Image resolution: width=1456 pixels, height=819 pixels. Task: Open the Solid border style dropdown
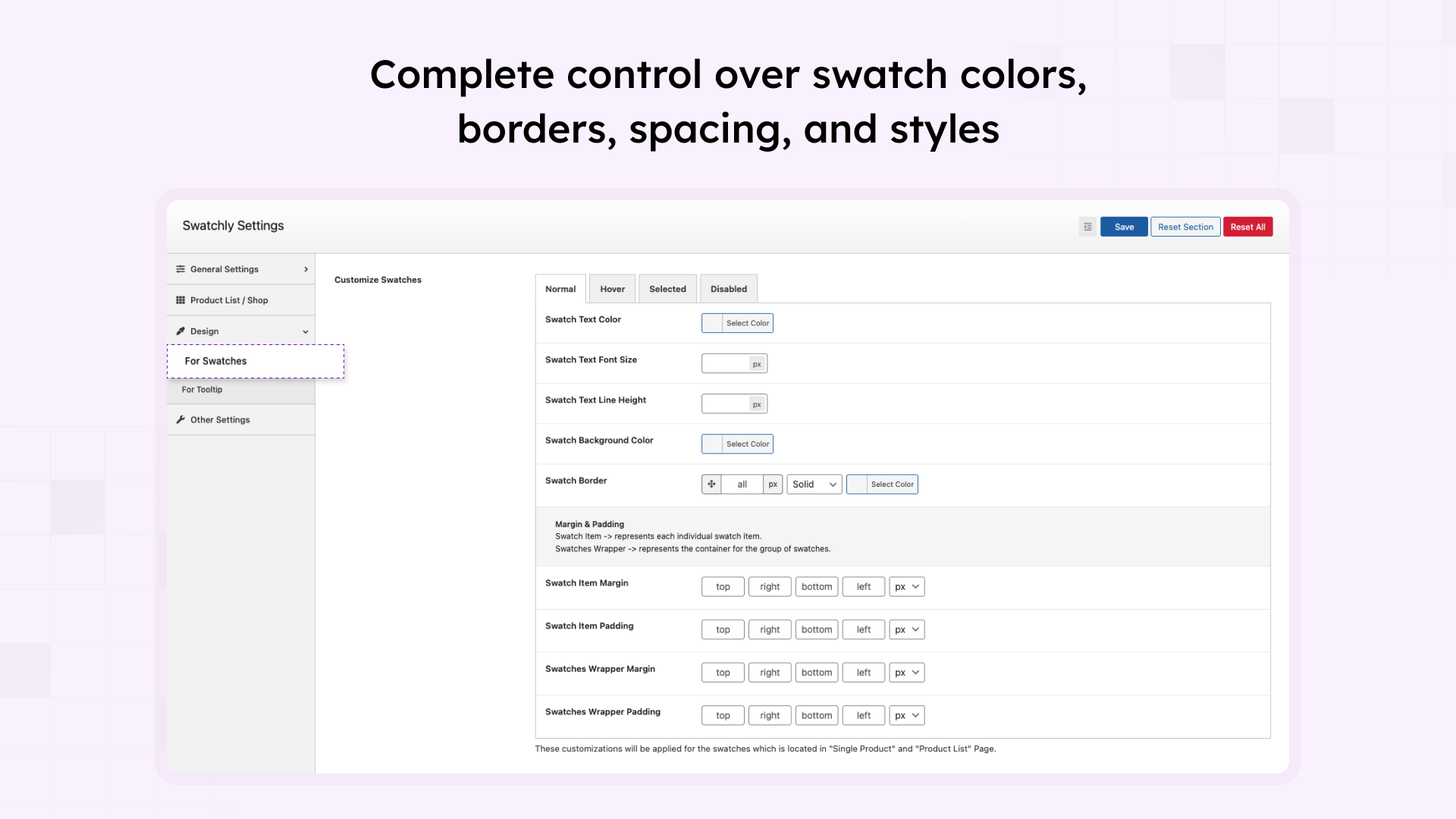tap(814, 484)
